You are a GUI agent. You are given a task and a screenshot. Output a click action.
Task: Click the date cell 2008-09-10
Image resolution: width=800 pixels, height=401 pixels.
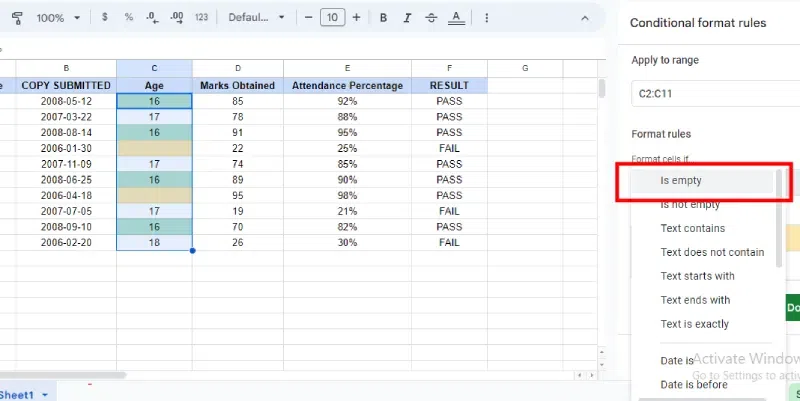(x=66, y=227)
